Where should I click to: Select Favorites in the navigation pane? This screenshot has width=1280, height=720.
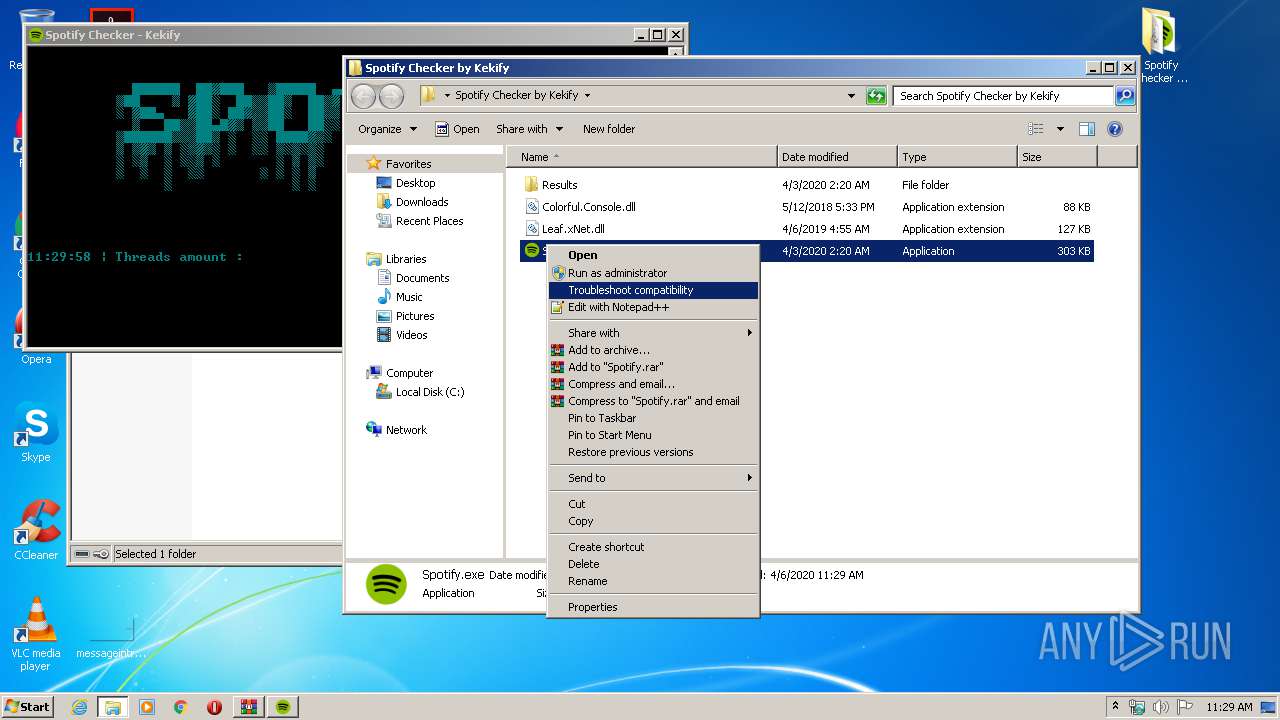click(408, 164)
